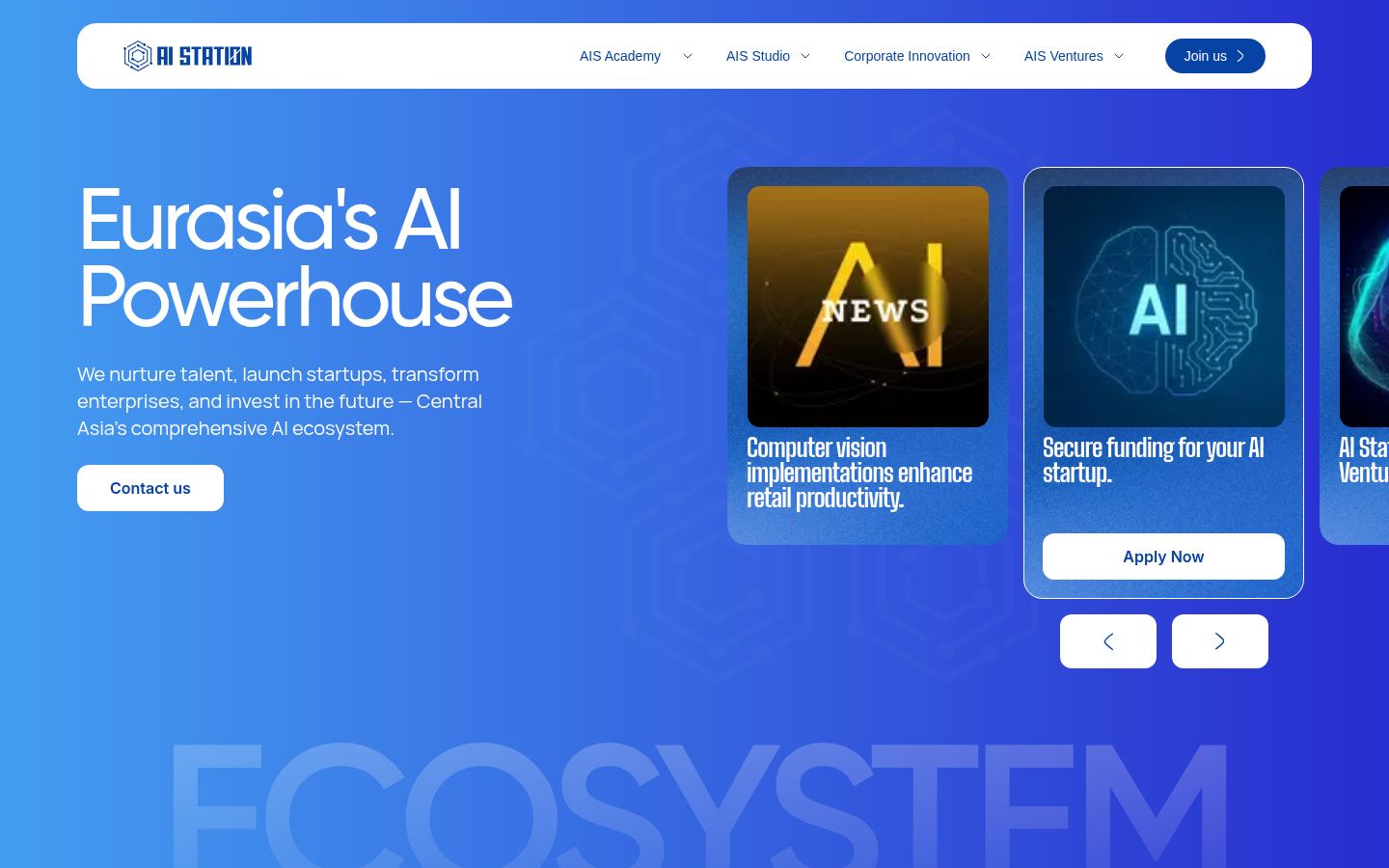The height and width of the screenshot is (868, 1389).
Task: Expand the AIS Studio dropdown chevron
Action: coord(805,56)
